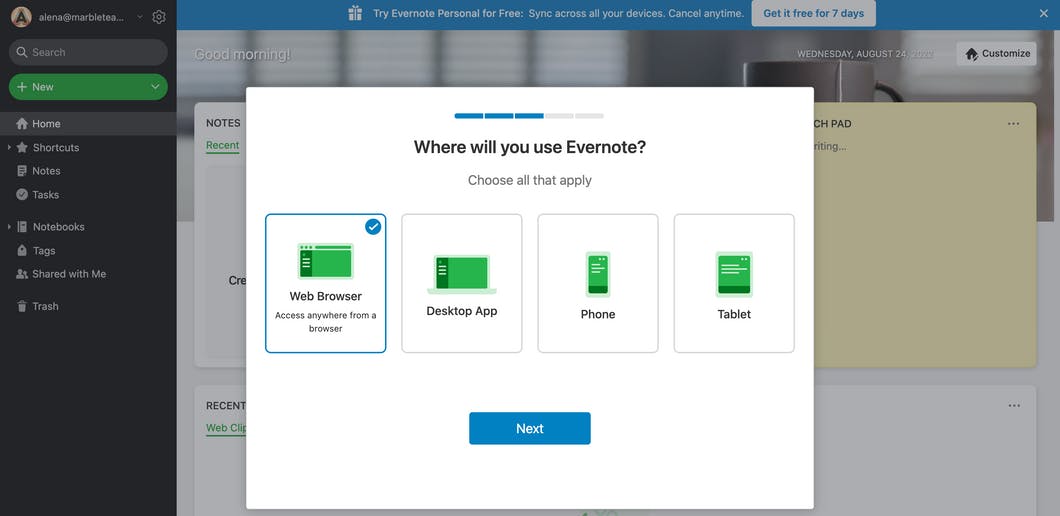Click the Notes page icon
This screenshot has height=516, width=1060.
pos(22,171)
